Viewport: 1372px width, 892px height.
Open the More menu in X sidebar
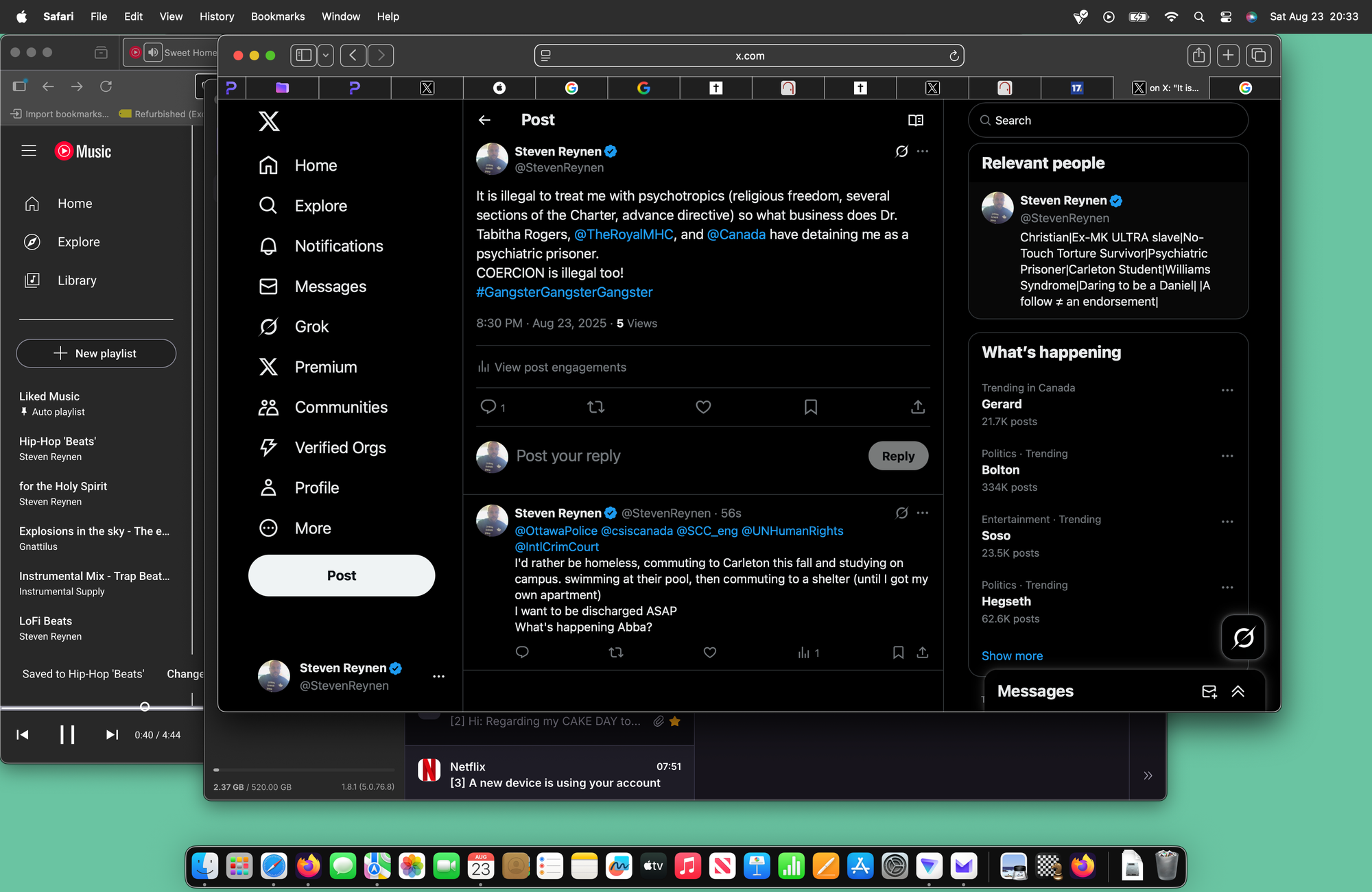pos(294,528)
